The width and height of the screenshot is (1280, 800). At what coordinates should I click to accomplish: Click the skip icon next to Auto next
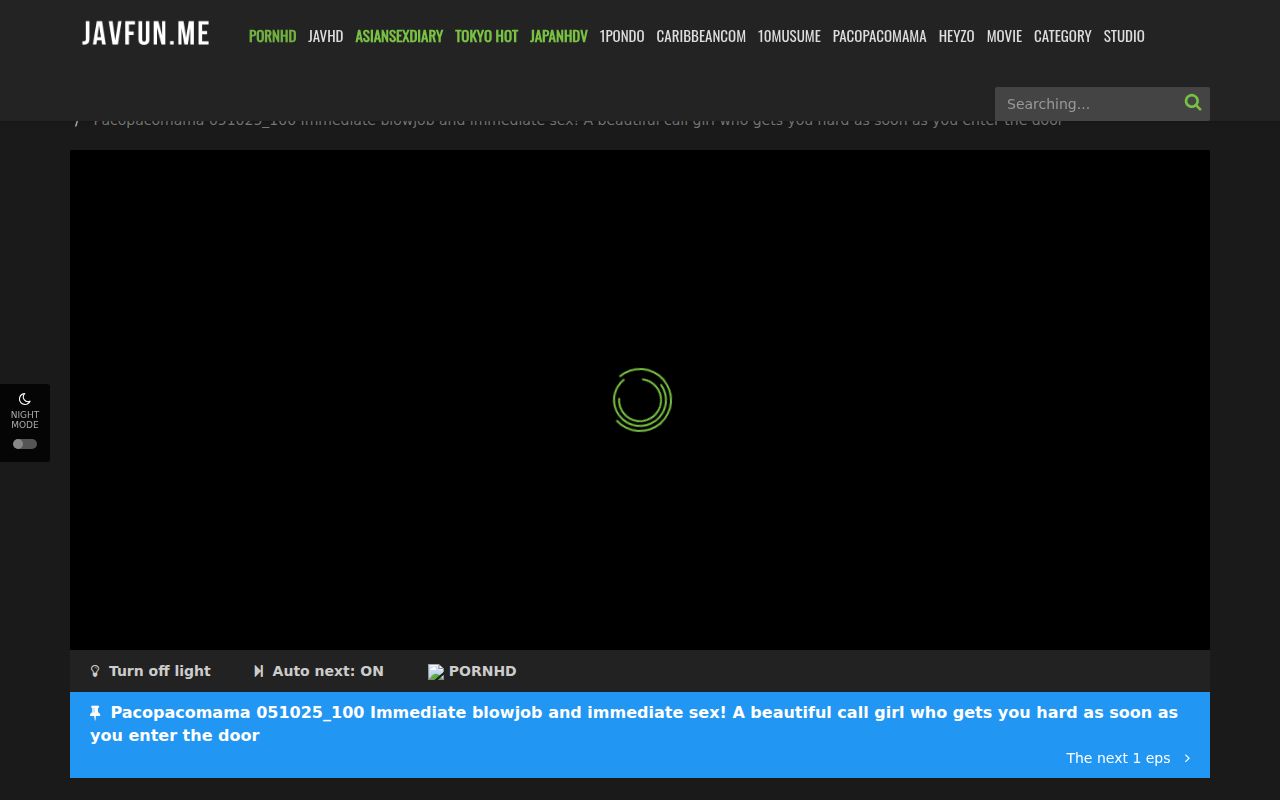(258, 671)
